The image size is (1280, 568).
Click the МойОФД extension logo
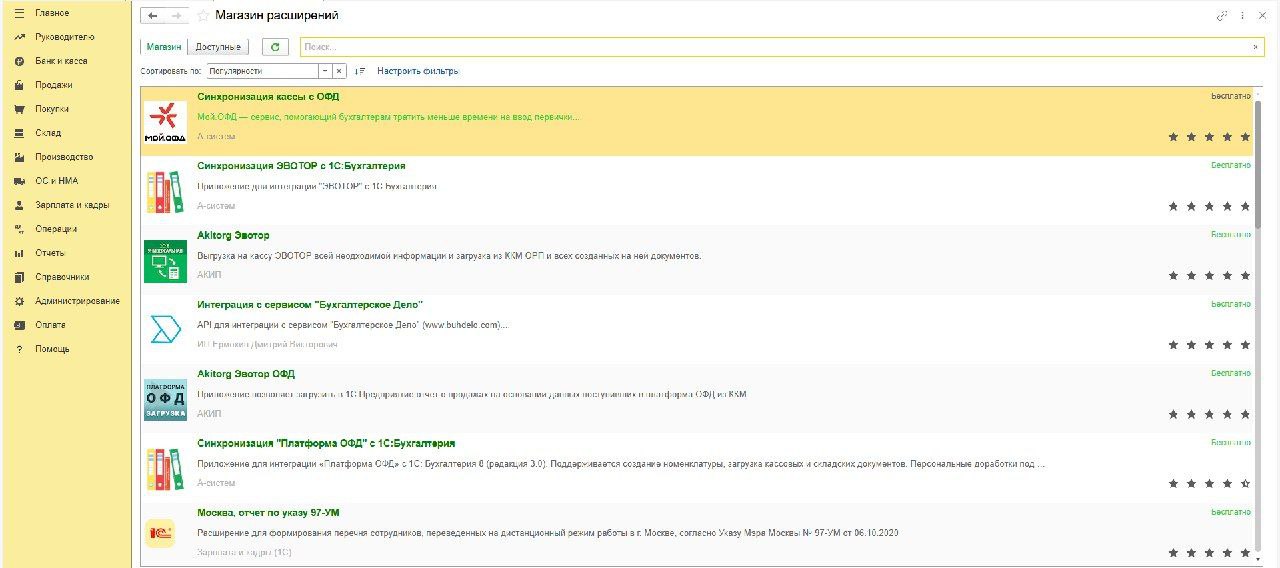click(165, 121)
